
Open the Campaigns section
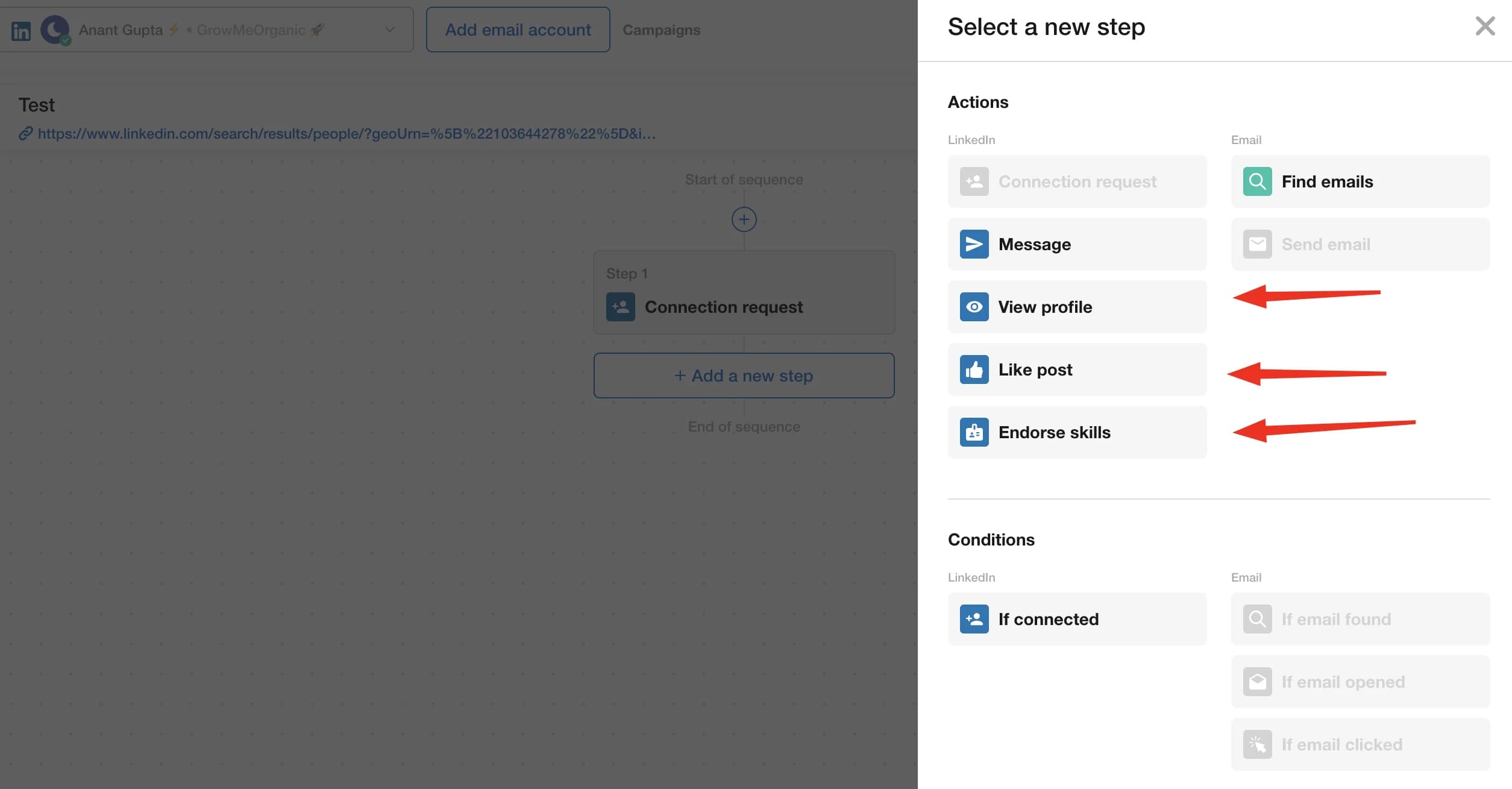pyautogui.click(x=661, y=30)
